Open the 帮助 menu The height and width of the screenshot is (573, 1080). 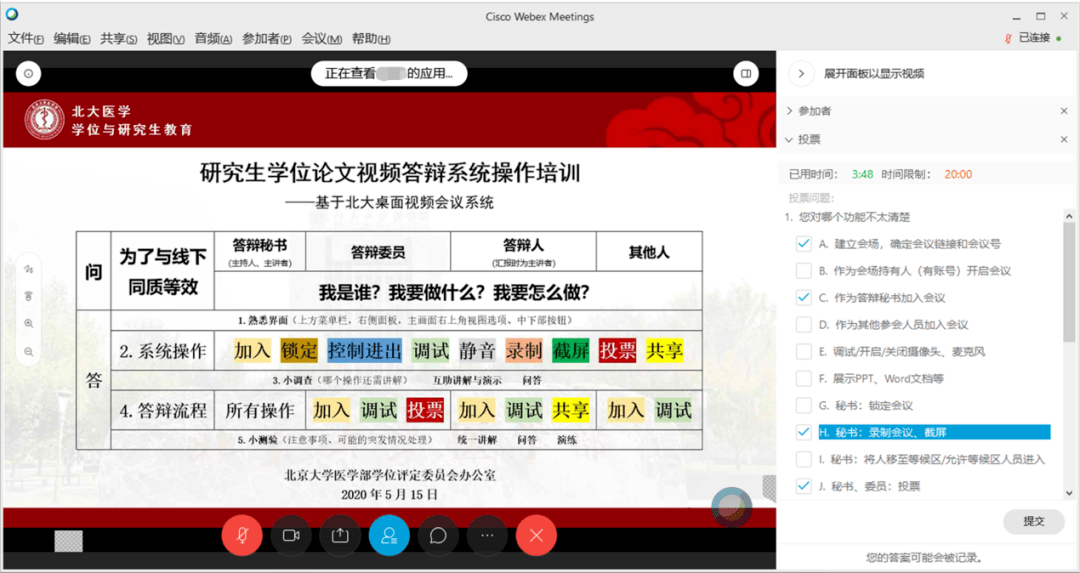point(371,39)
